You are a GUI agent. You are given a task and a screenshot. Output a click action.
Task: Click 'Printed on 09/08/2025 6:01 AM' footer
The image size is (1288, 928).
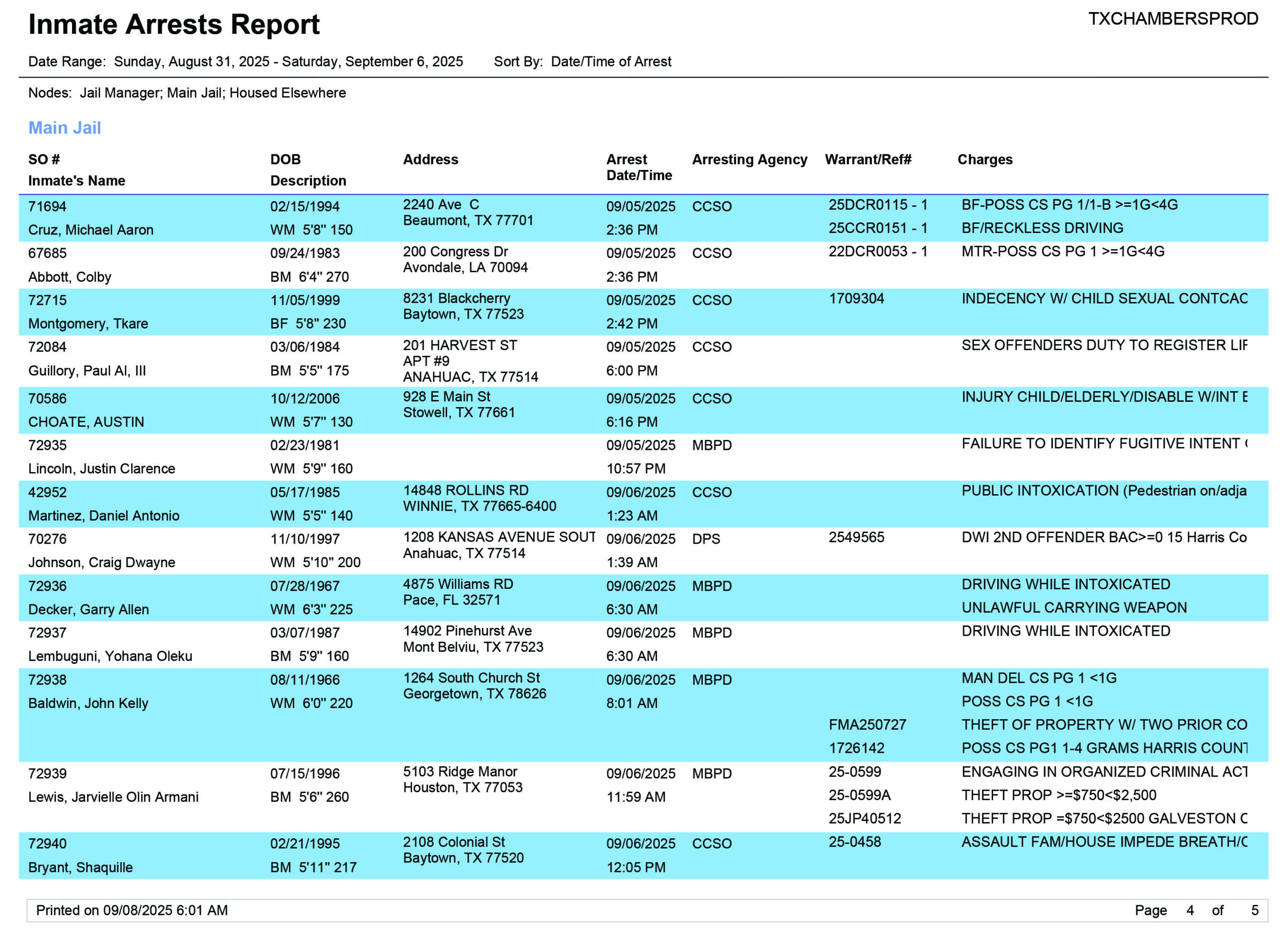click(x=132, y=910)
